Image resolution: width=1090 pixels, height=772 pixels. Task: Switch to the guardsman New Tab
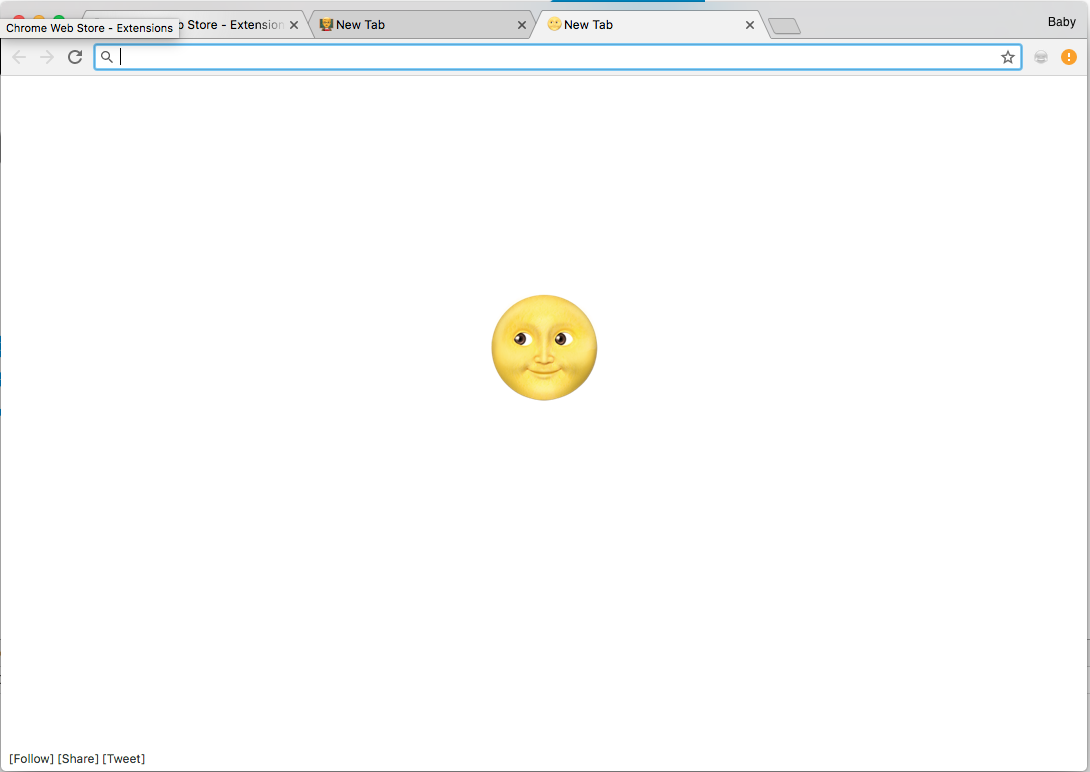pos(400,24)
